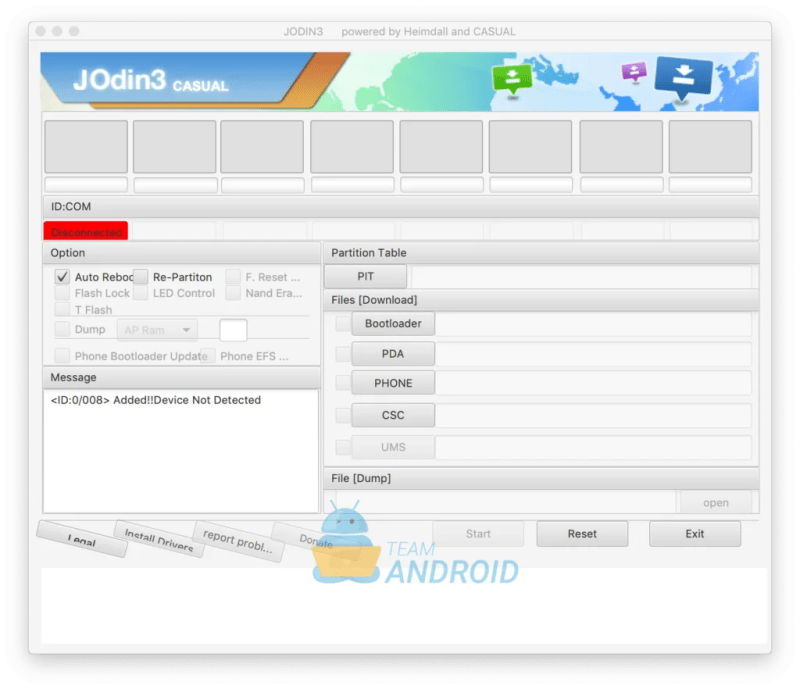
Task: Click the CSC file button
Action: [x=393, y=415]
